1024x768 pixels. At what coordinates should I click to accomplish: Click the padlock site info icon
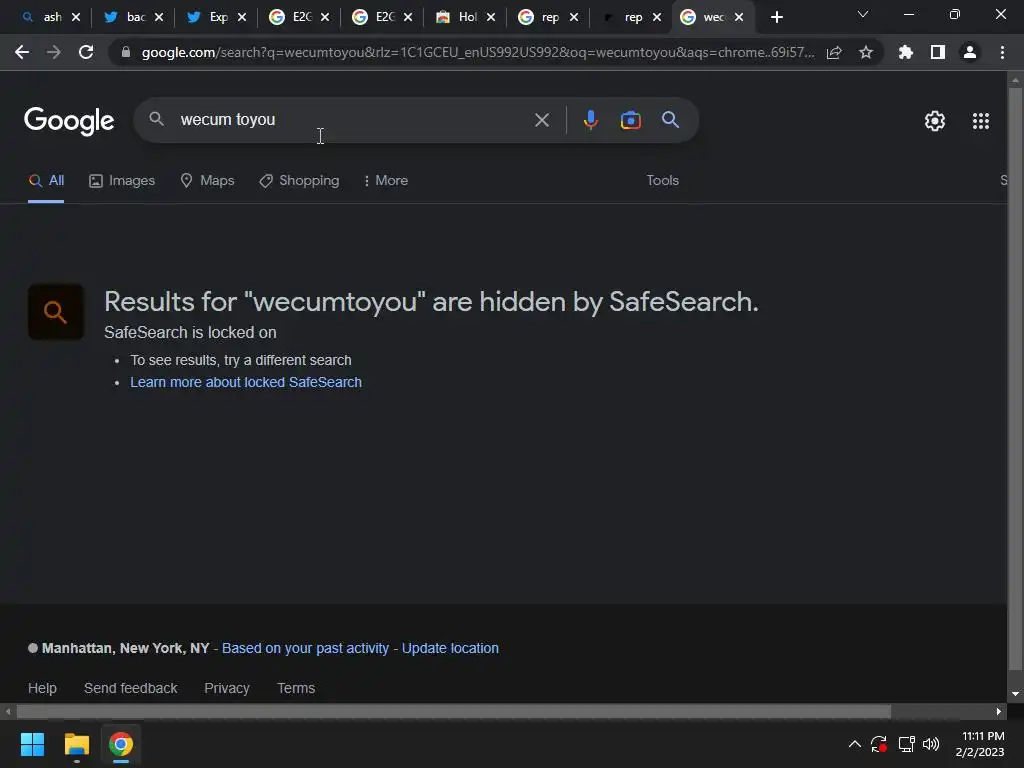[126, 52]
